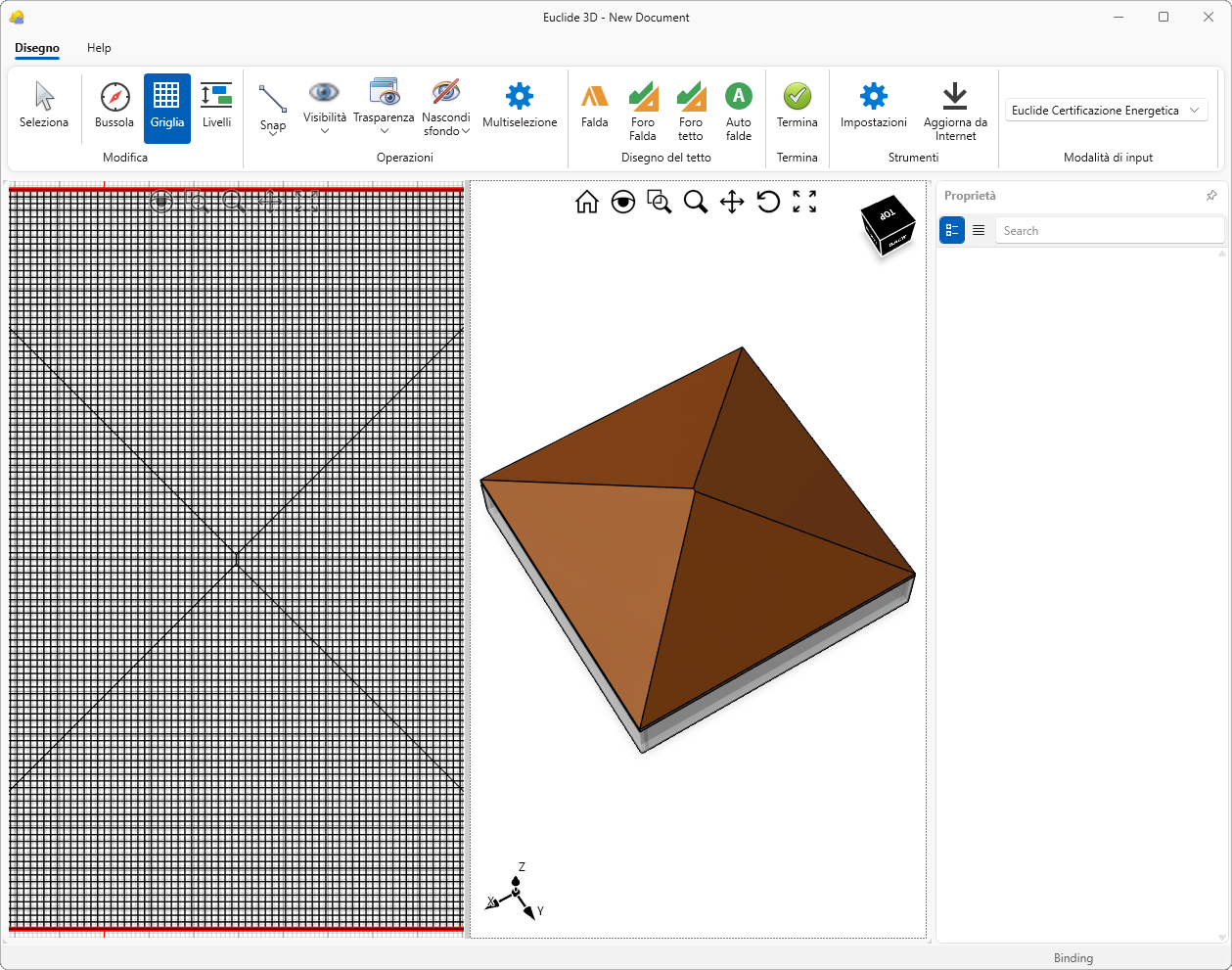Choose the Foro Falda tool

[643, 110]
